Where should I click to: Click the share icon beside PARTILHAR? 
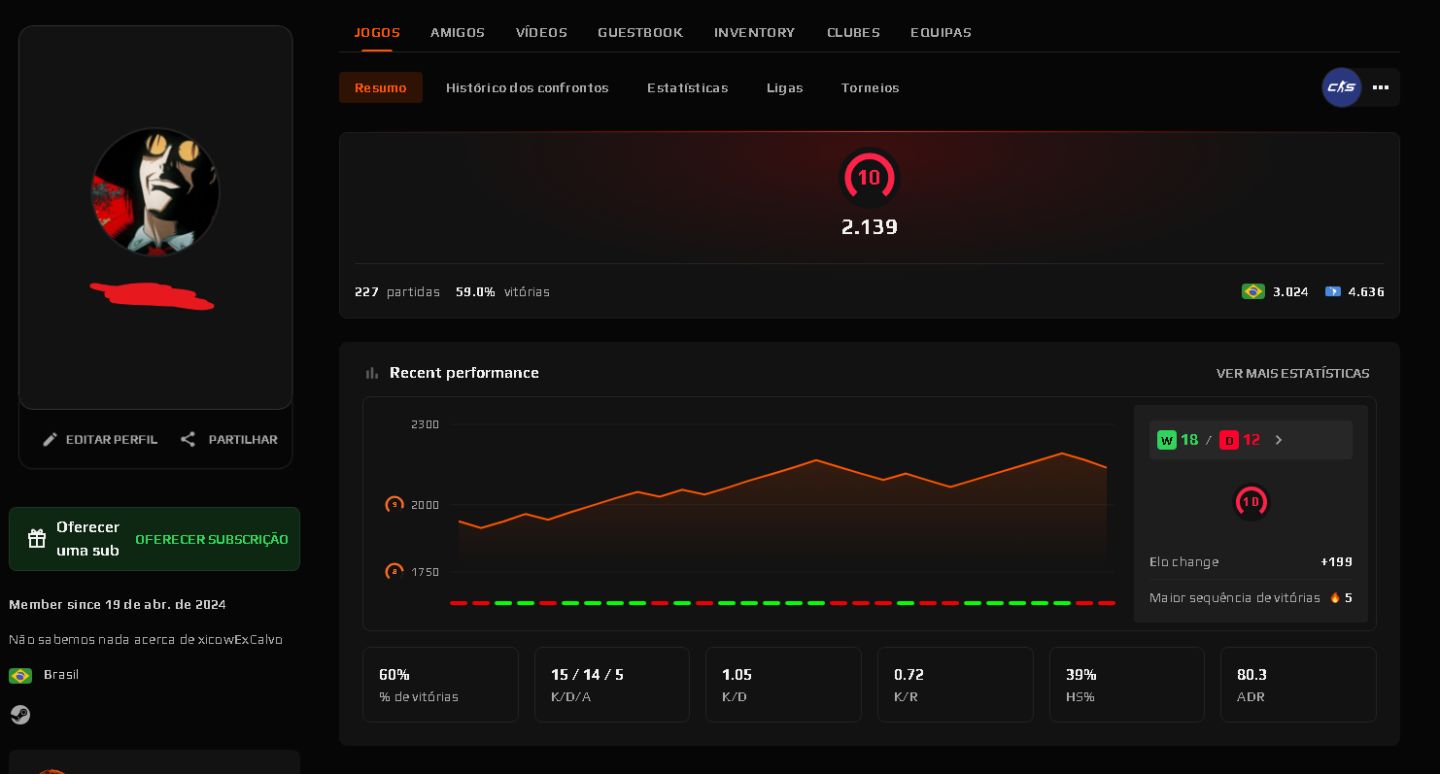tap(188, 439)
